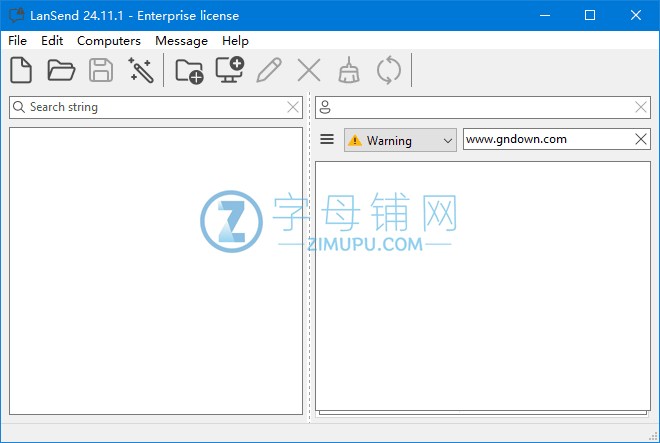Open the Computers menu
The image size is (660, 443).
click(x=109, y=41)
